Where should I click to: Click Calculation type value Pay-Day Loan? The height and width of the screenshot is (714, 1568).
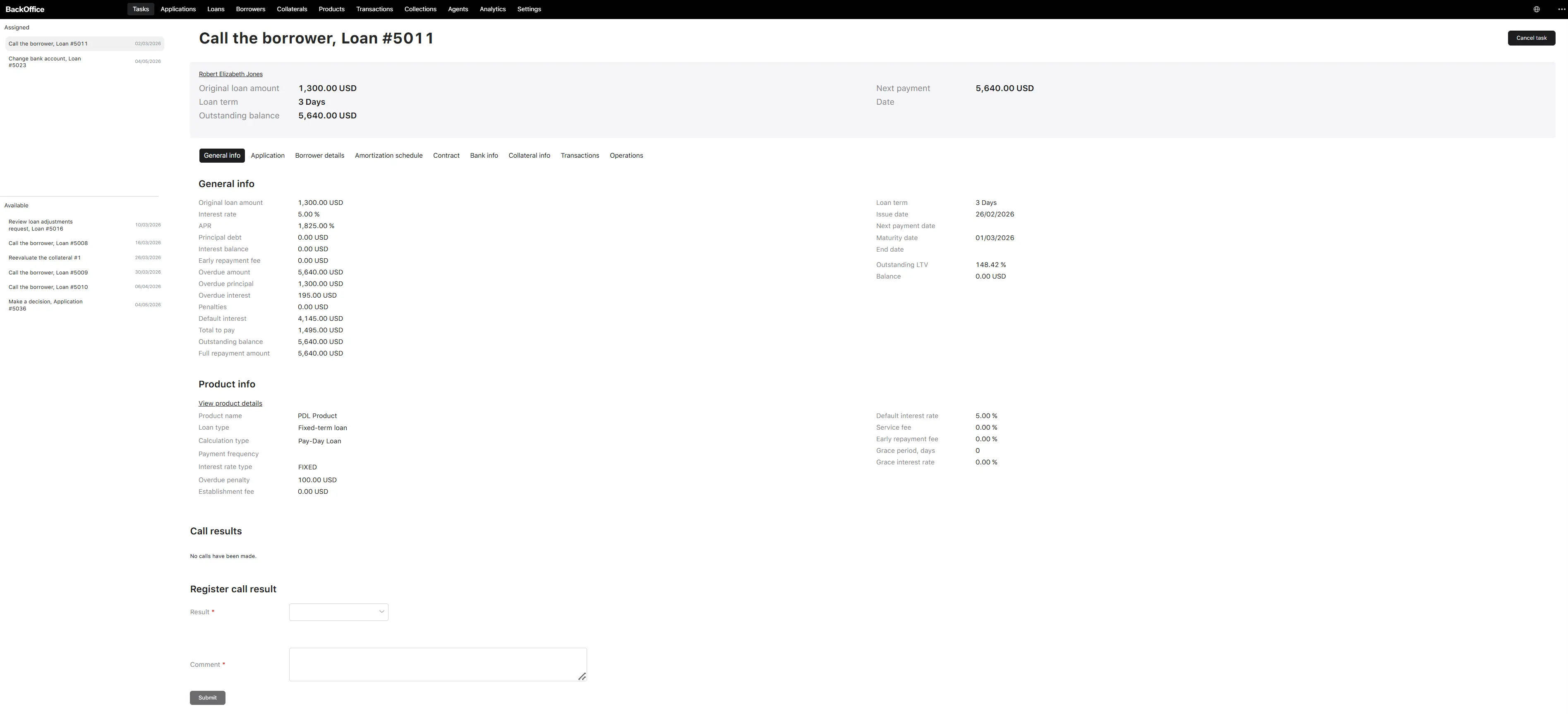(x=319, y=441)
